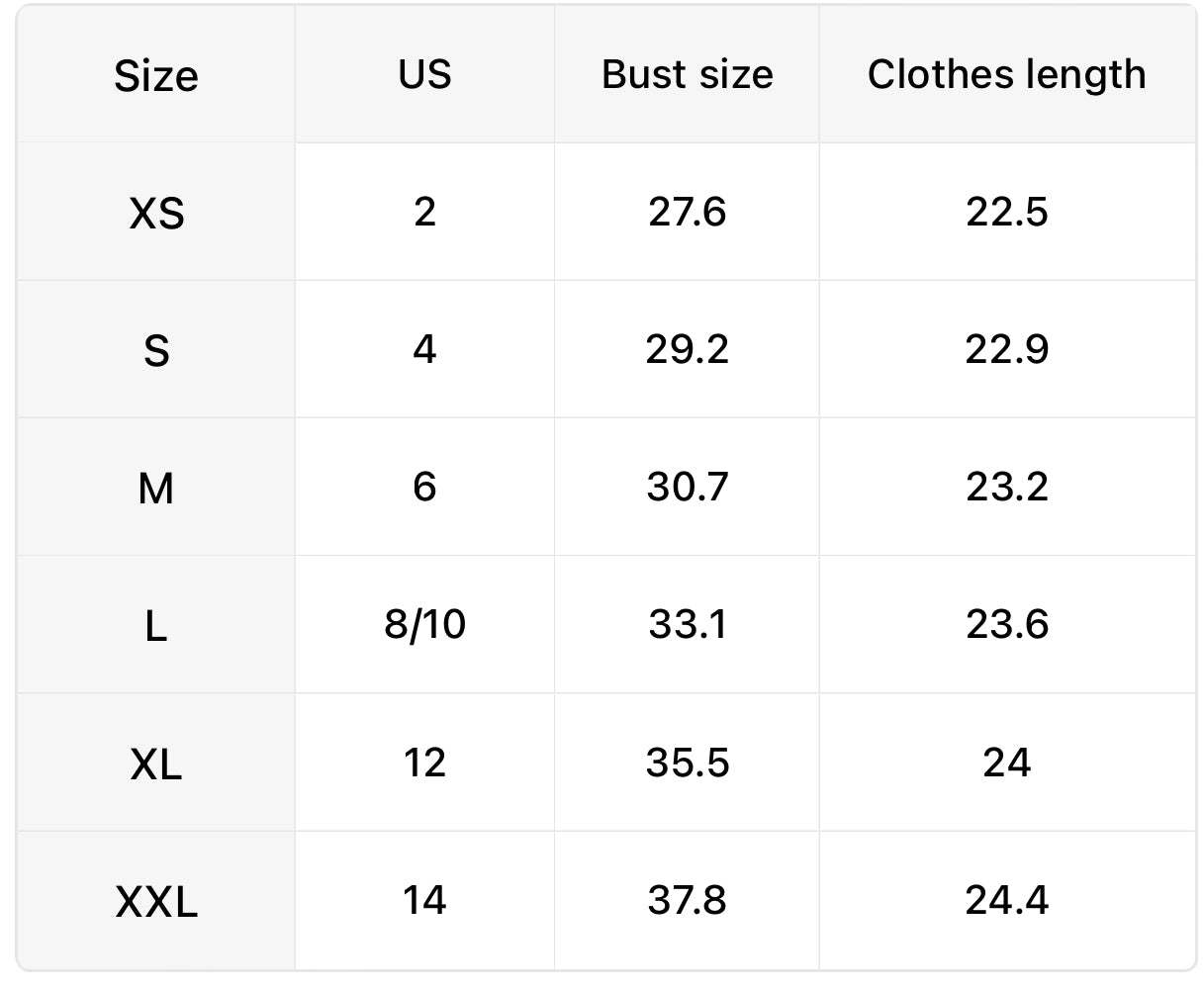The image size is (1204, 989).
Task: Select the 35.5 bust size cell
Action: coord(687,763)
